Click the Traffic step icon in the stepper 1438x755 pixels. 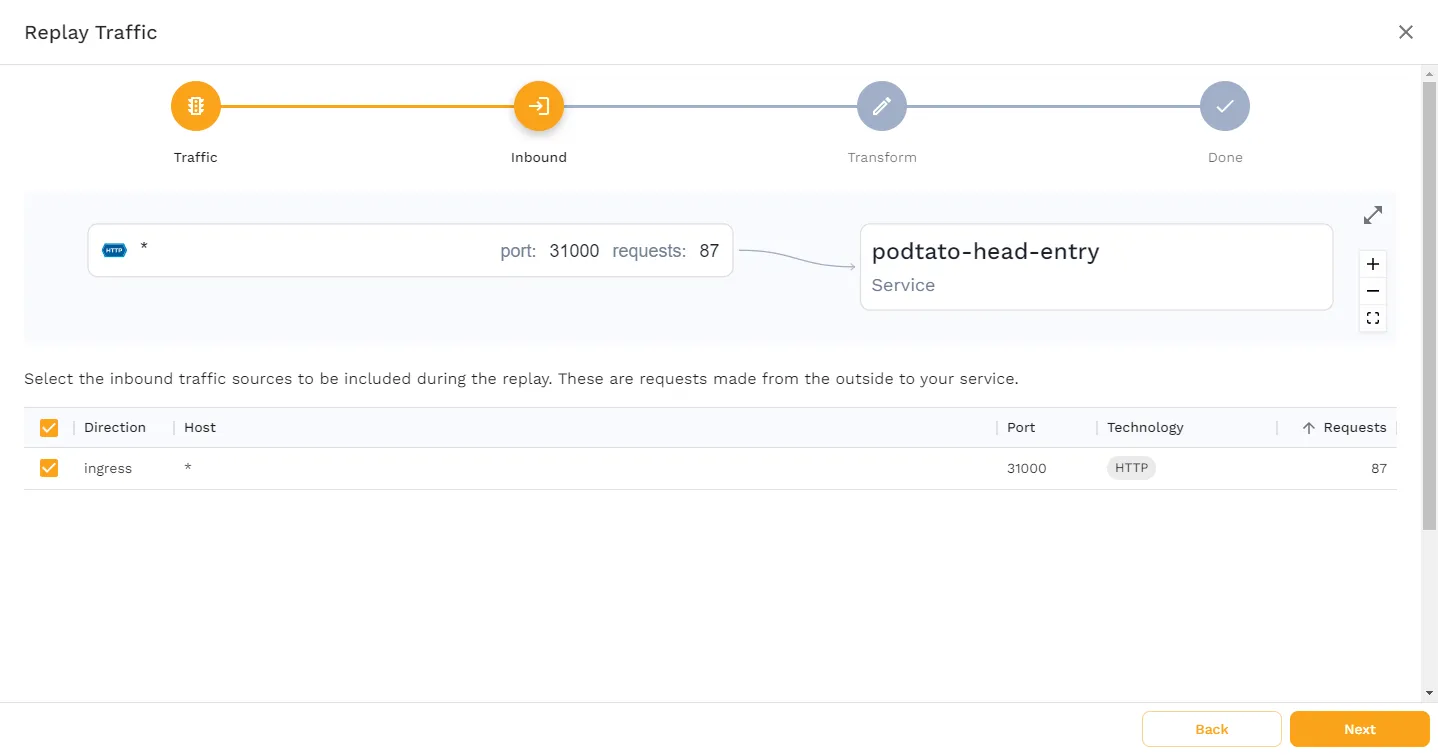[195, 105]
